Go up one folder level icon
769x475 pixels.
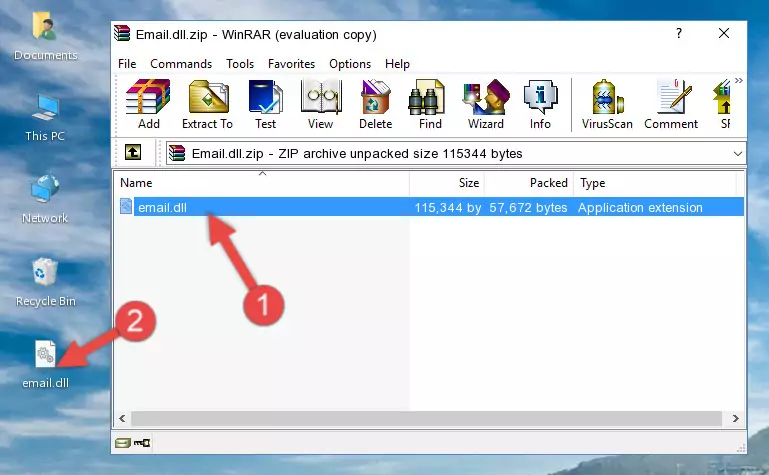coord(133,152)
